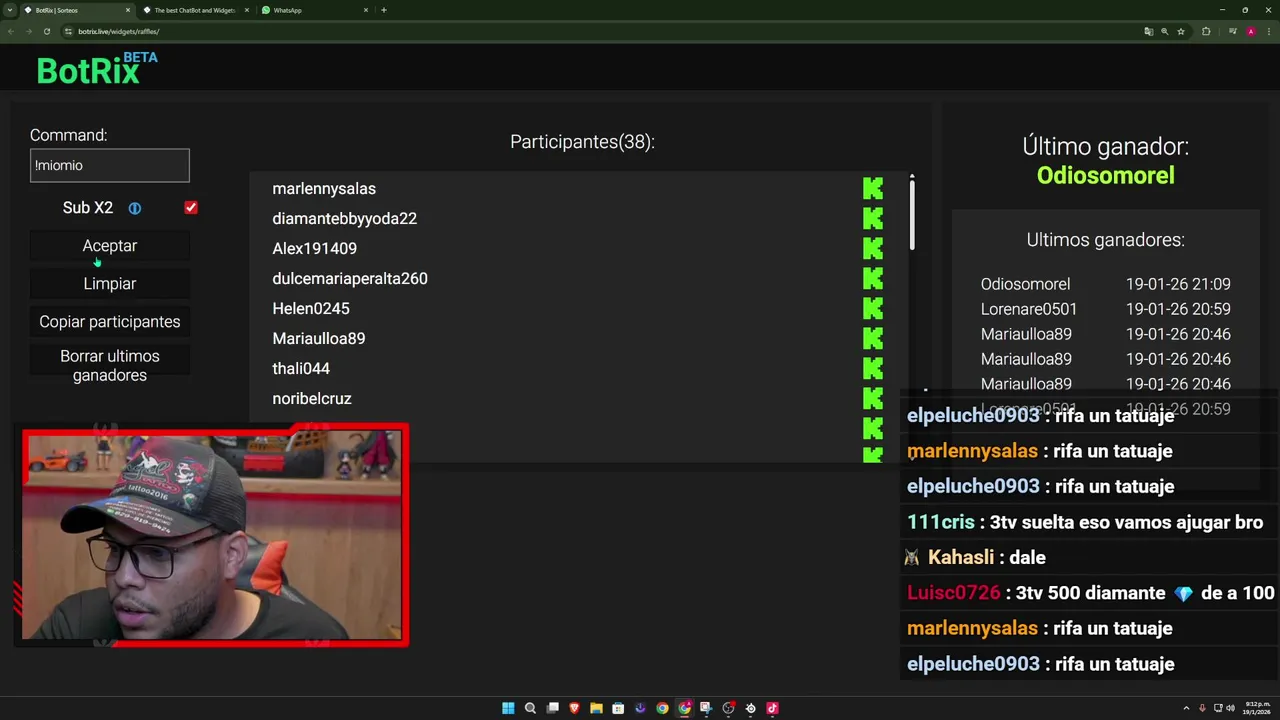The width and height of the screenshot is (1280, 720).
Task: Click last winner name Odiosomorel in green
Action: pyautogui.click(x=1106, y=175)
